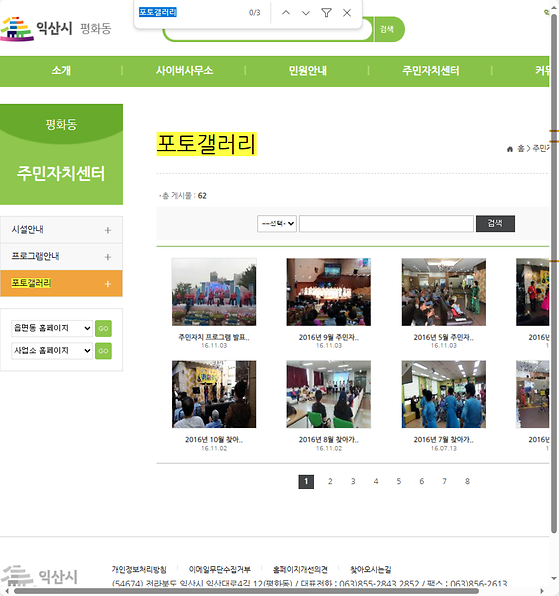Click GO next to 읍면동 홈페이지
Image resolution: width=559 pixels, height=596 pixels.
point(103,328)
